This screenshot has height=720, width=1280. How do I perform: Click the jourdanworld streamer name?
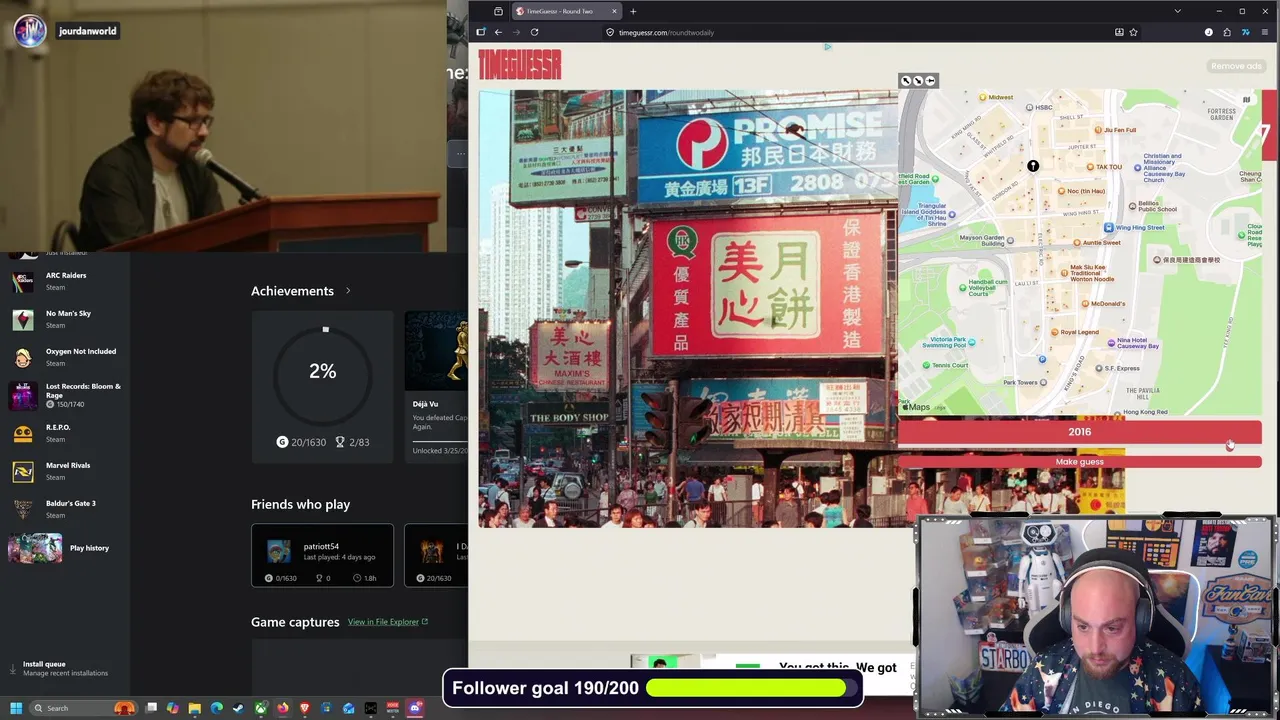click(87, 31)
